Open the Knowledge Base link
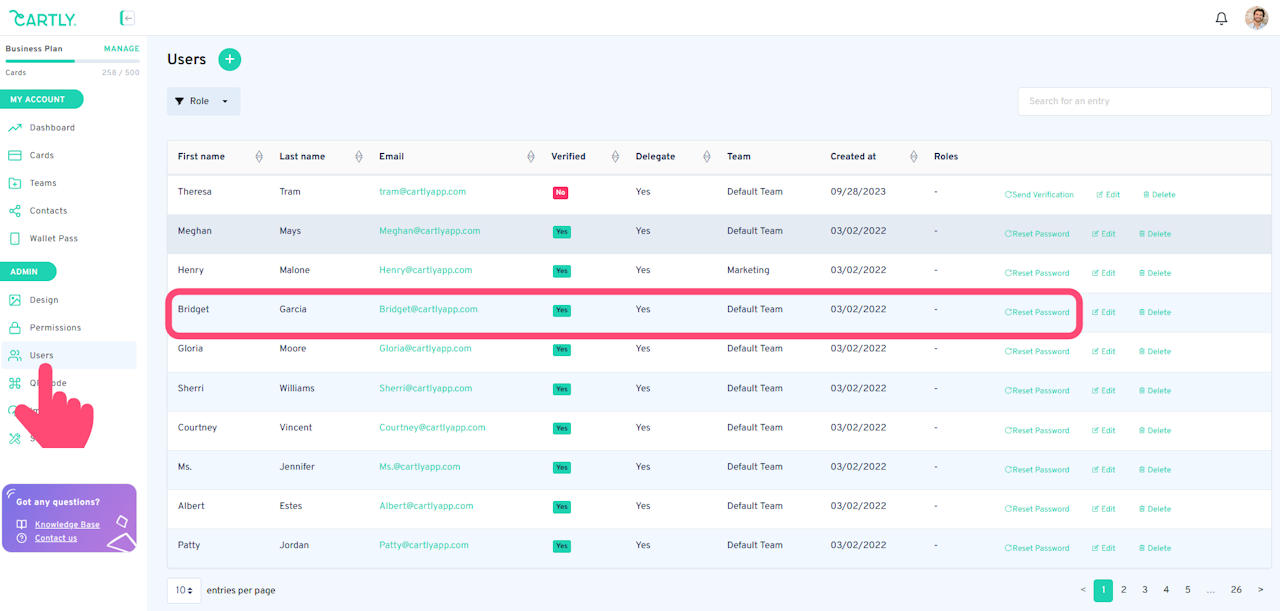 point(67,525)
